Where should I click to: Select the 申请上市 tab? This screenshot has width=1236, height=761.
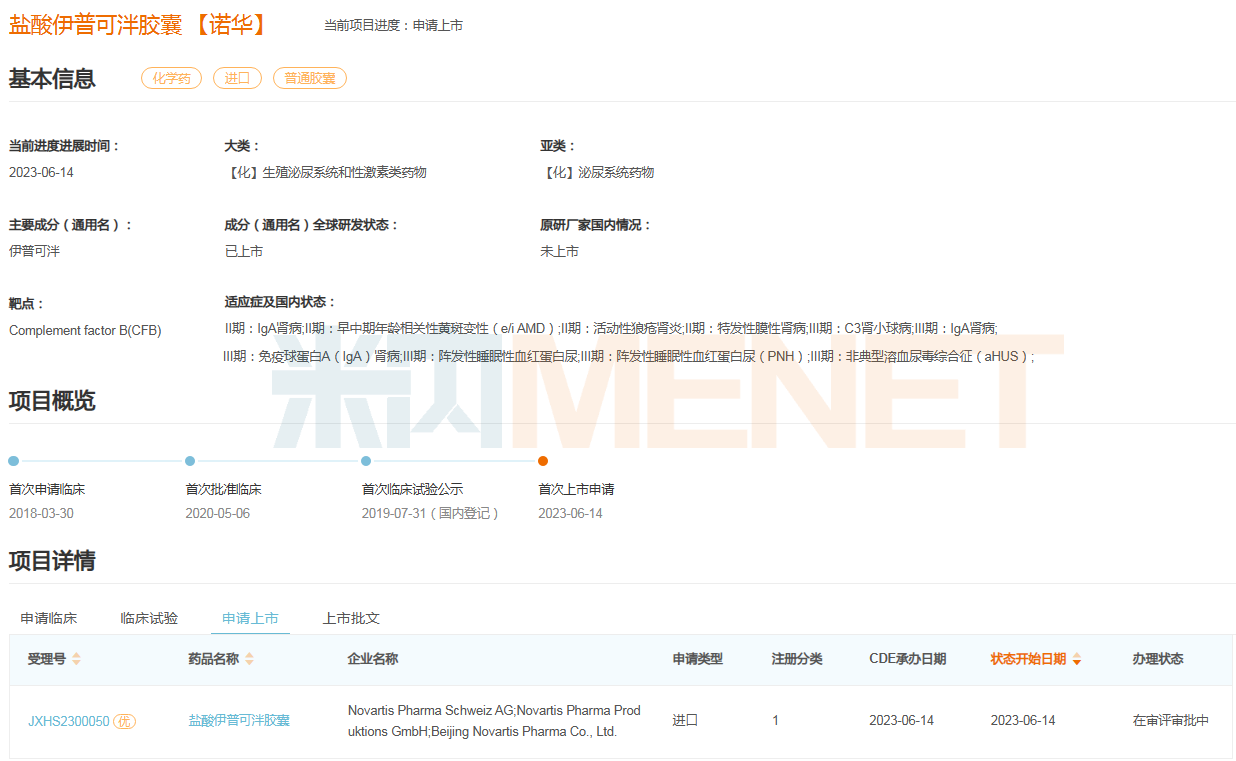pos(250,618)
